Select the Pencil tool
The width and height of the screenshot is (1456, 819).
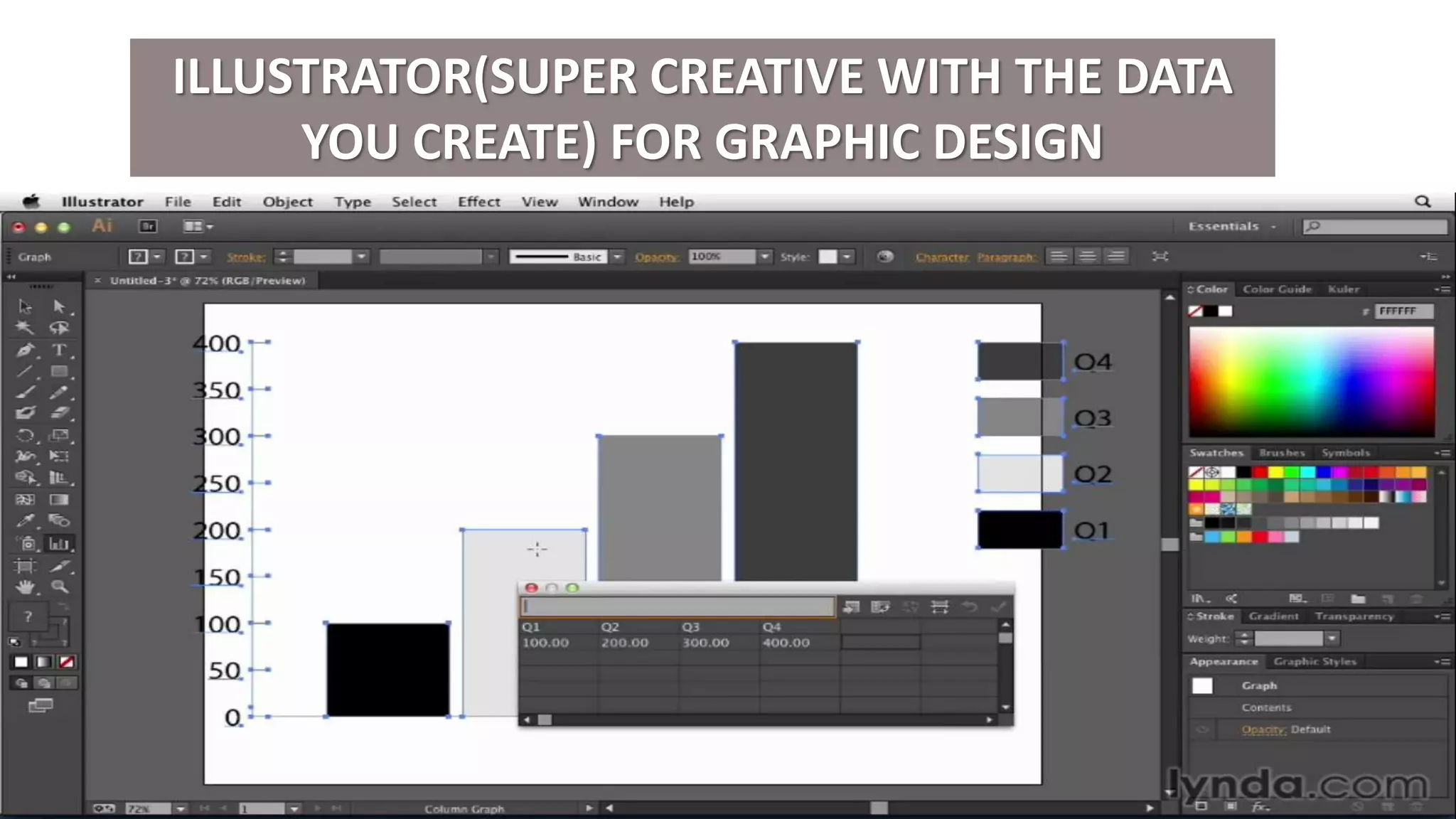(59, 392)
